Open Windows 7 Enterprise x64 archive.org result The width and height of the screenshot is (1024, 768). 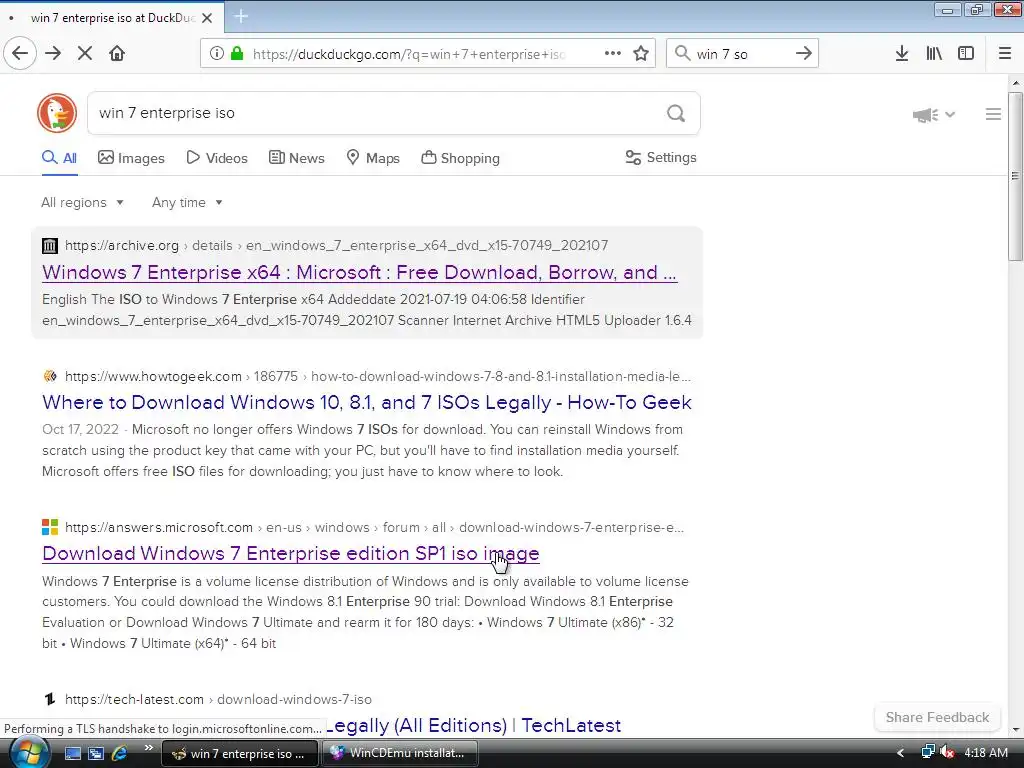tap(359, 272)
